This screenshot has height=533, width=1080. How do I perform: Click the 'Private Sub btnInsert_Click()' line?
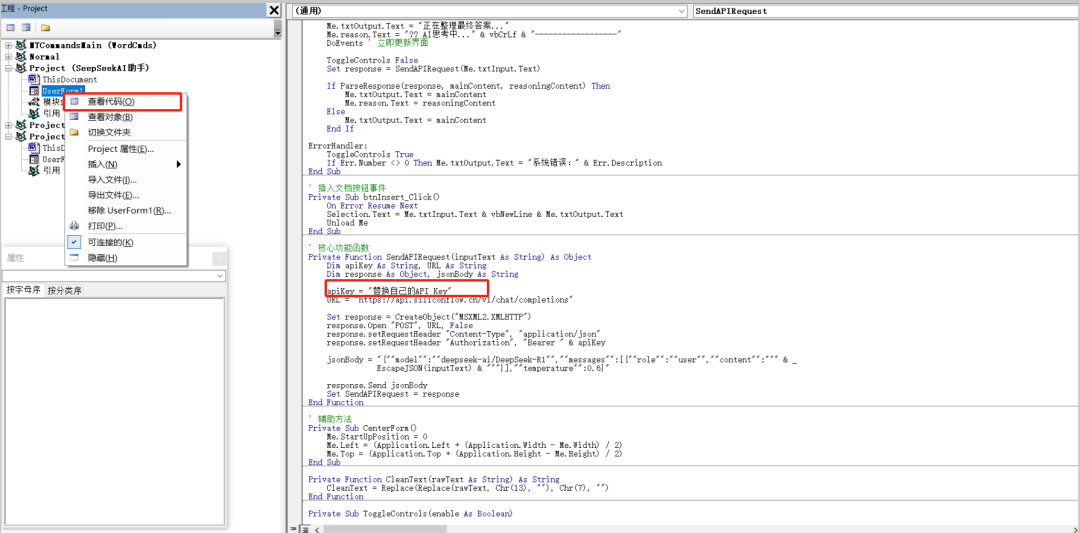coord(374,196)
